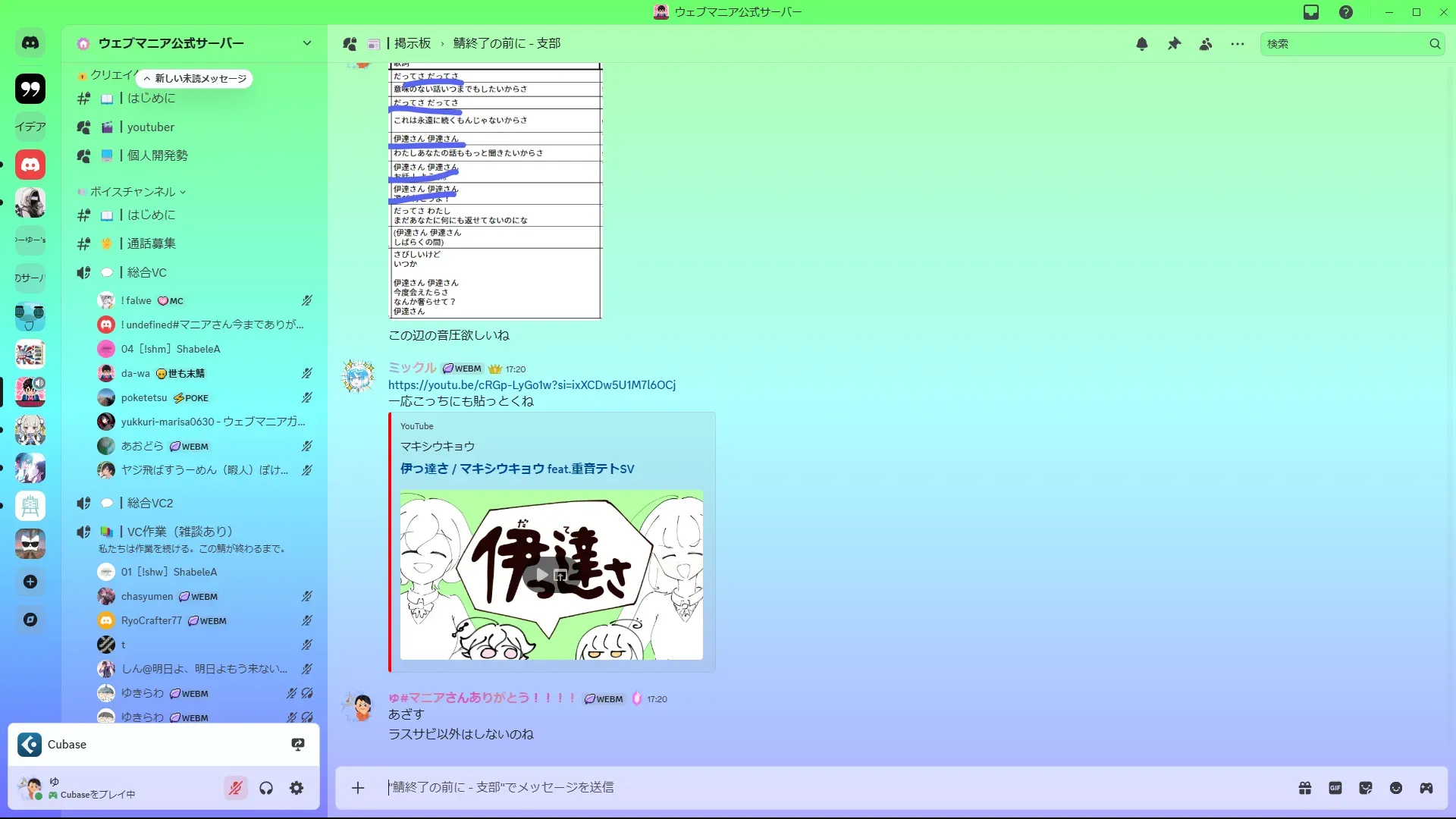Collapse the ボイスチャンネル category
Viewport: 1456px width, 819px height.
(133, 192)
